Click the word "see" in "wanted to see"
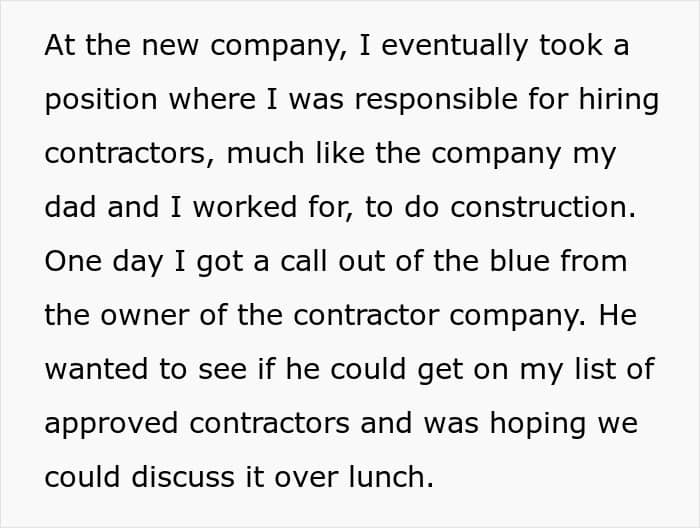Screen dimensions: 700x528 222,371
